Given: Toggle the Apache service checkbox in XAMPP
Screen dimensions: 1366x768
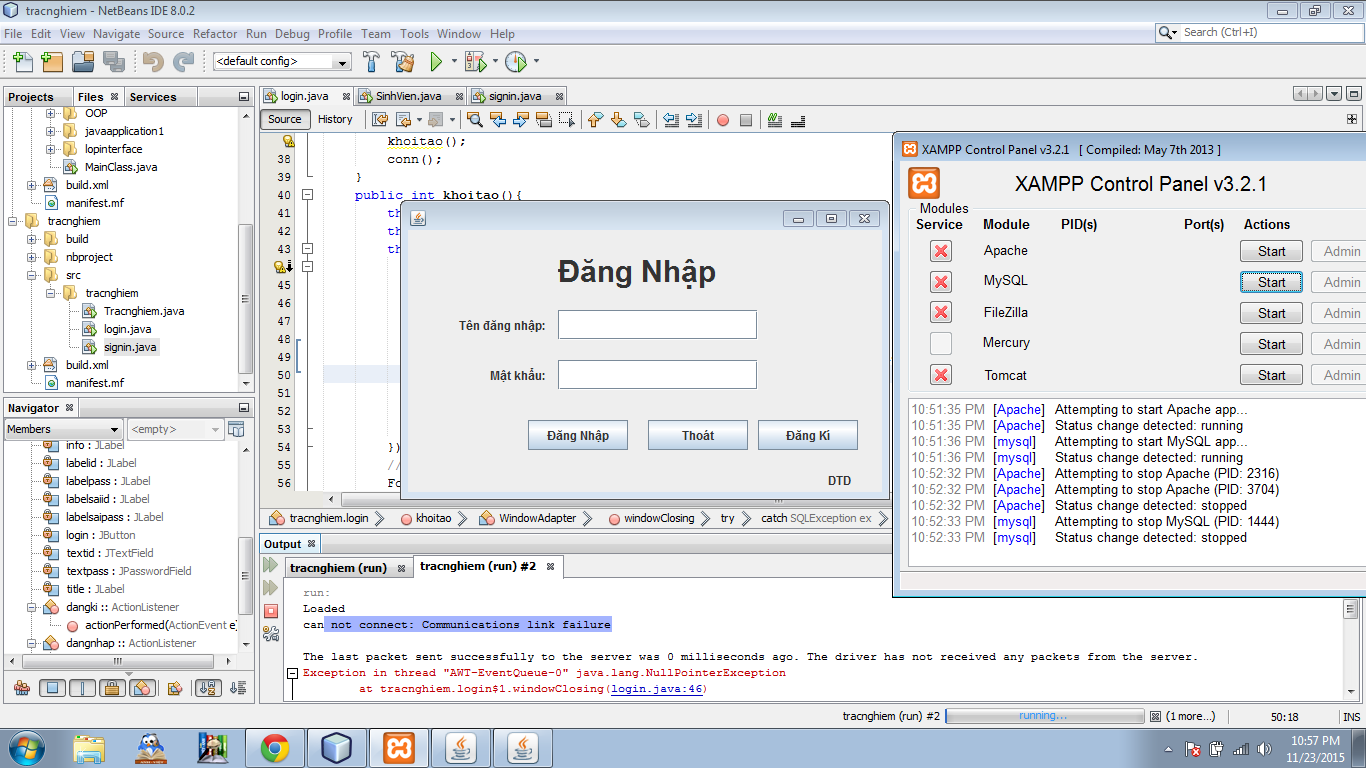Looking at the screenshot, I should coord(940,251).
